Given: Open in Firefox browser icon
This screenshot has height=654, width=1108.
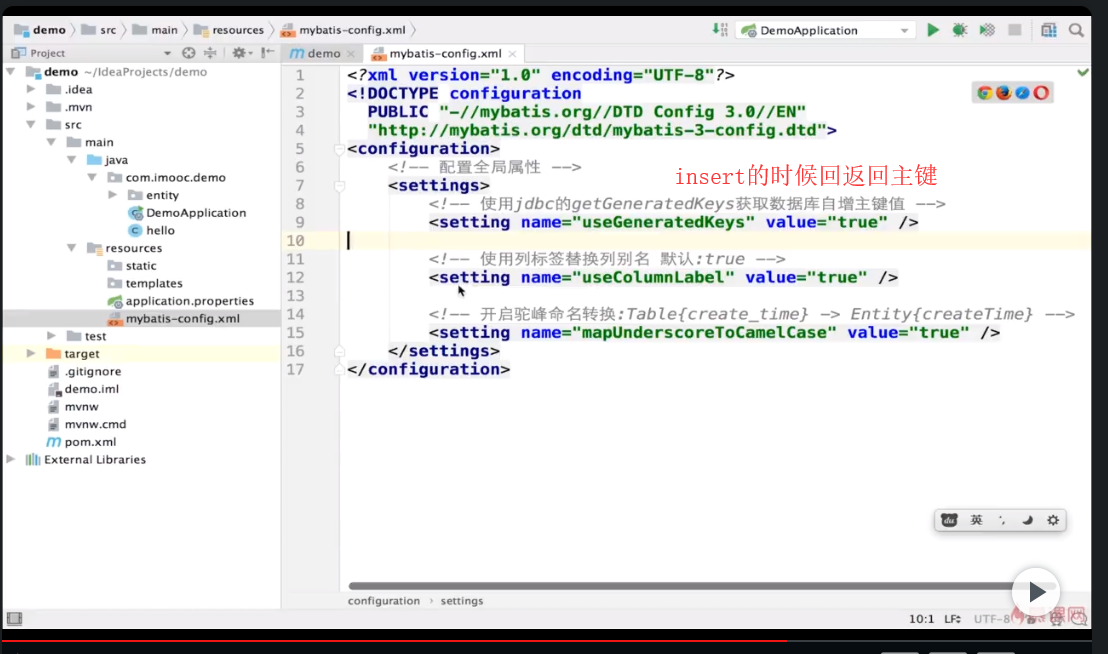Looking at the screenshot, I should click(x=1003, y=93).
